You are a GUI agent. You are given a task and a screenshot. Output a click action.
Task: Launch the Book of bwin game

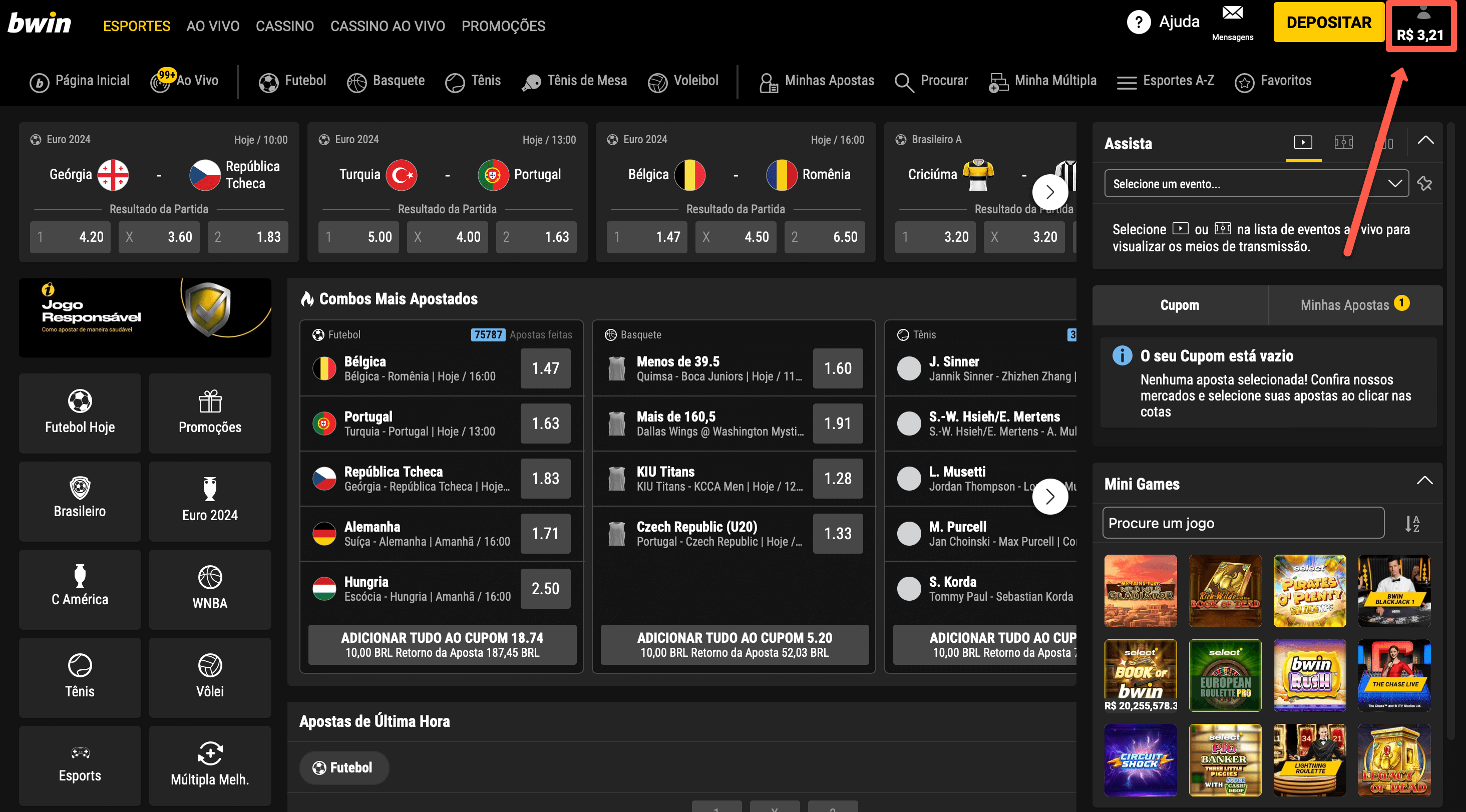click(x=1141, y=675)
